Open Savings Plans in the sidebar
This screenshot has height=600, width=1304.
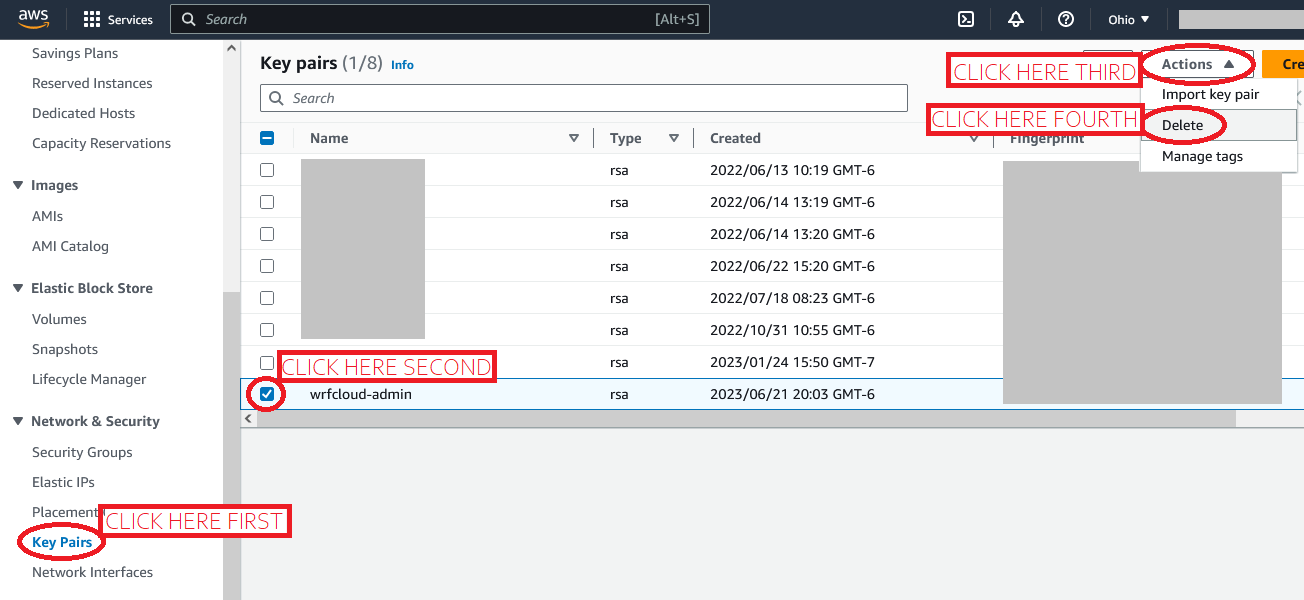tap(75, 53)
